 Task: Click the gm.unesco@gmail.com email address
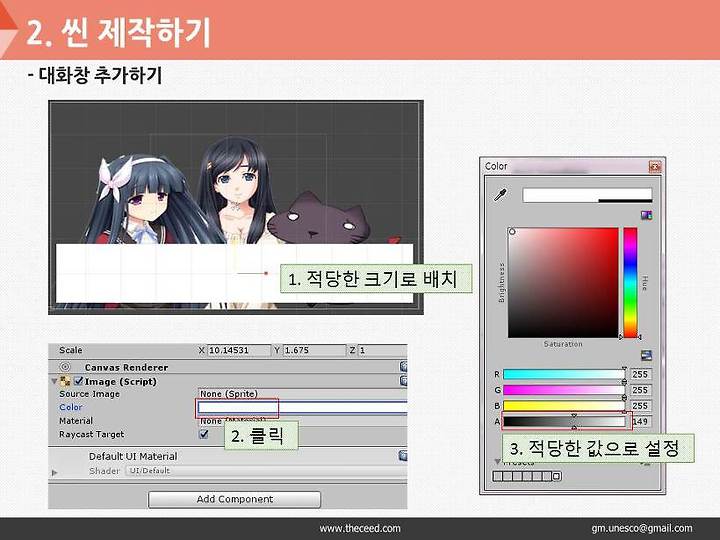(x=642, y=529)
